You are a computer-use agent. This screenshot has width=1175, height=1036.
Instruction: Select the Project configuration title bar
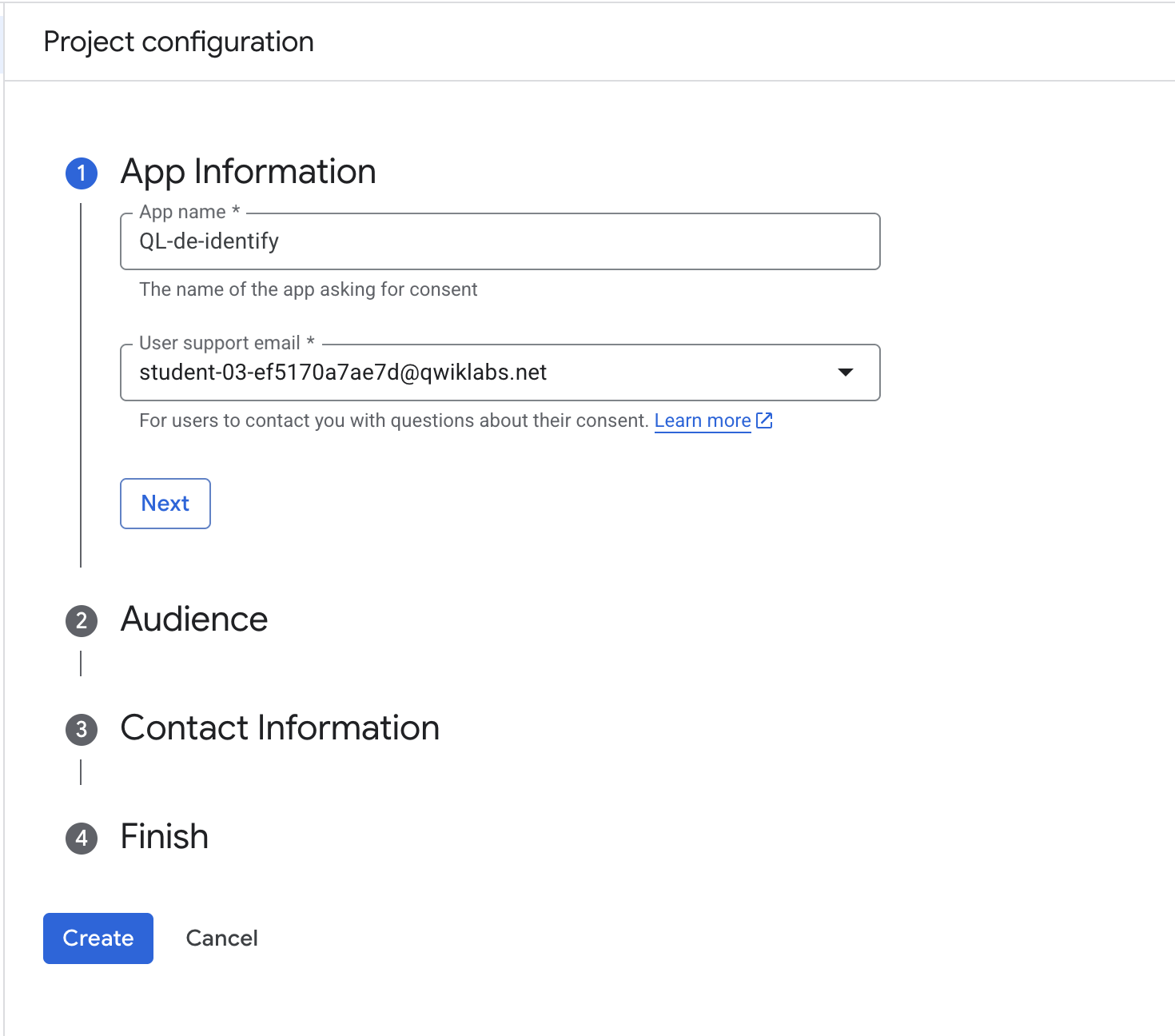[179, 41]
